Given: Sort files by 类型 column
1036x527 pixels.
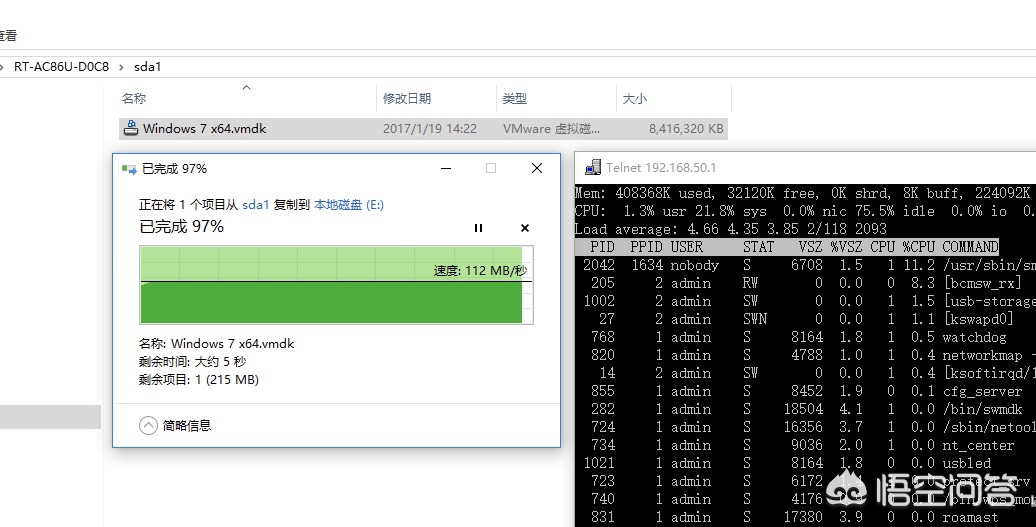Looking at the screenshot, I should [x=515, y=98].
